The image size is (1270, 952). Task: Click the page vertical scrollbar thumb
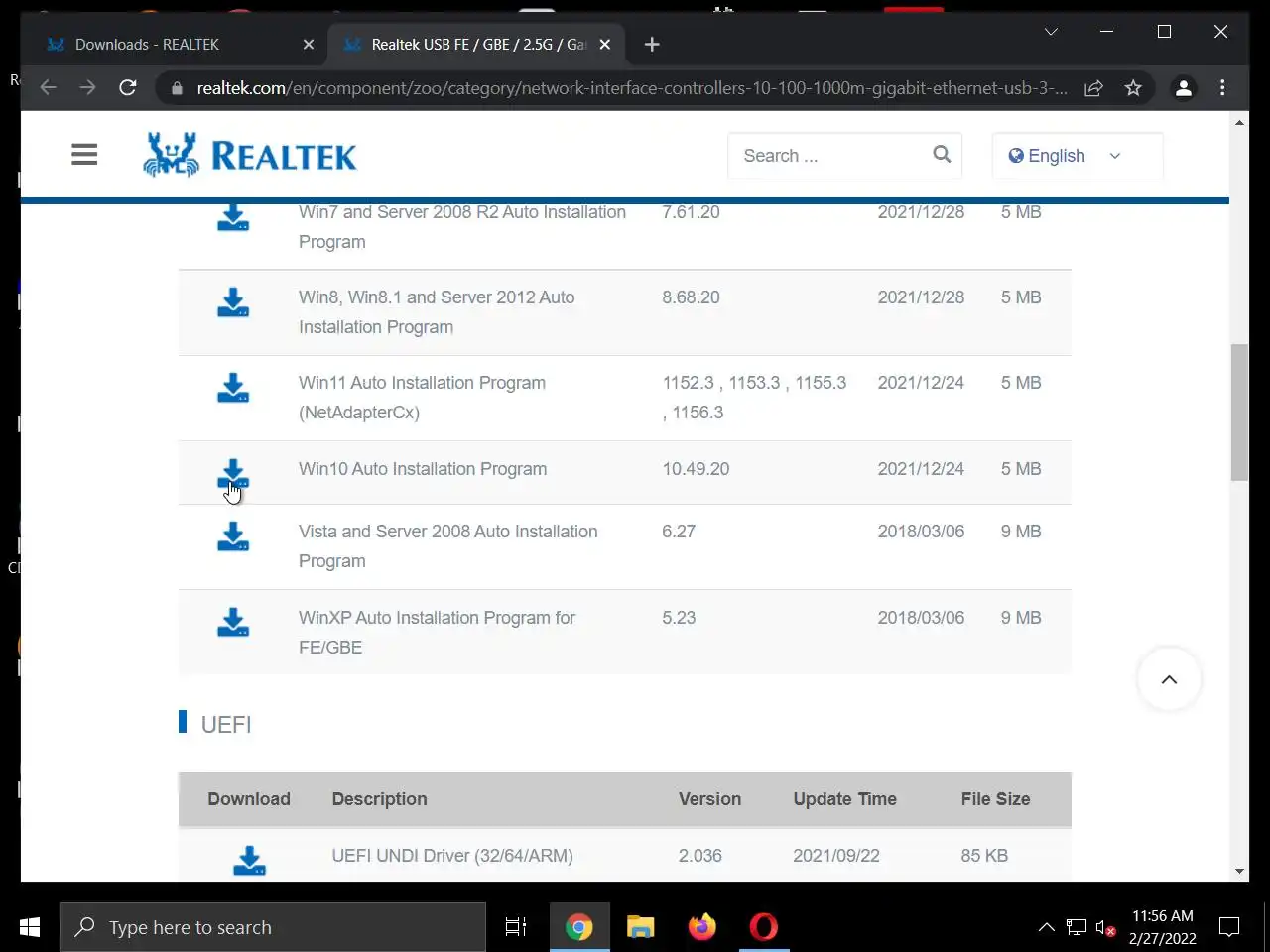click(x=1239, y=413)
